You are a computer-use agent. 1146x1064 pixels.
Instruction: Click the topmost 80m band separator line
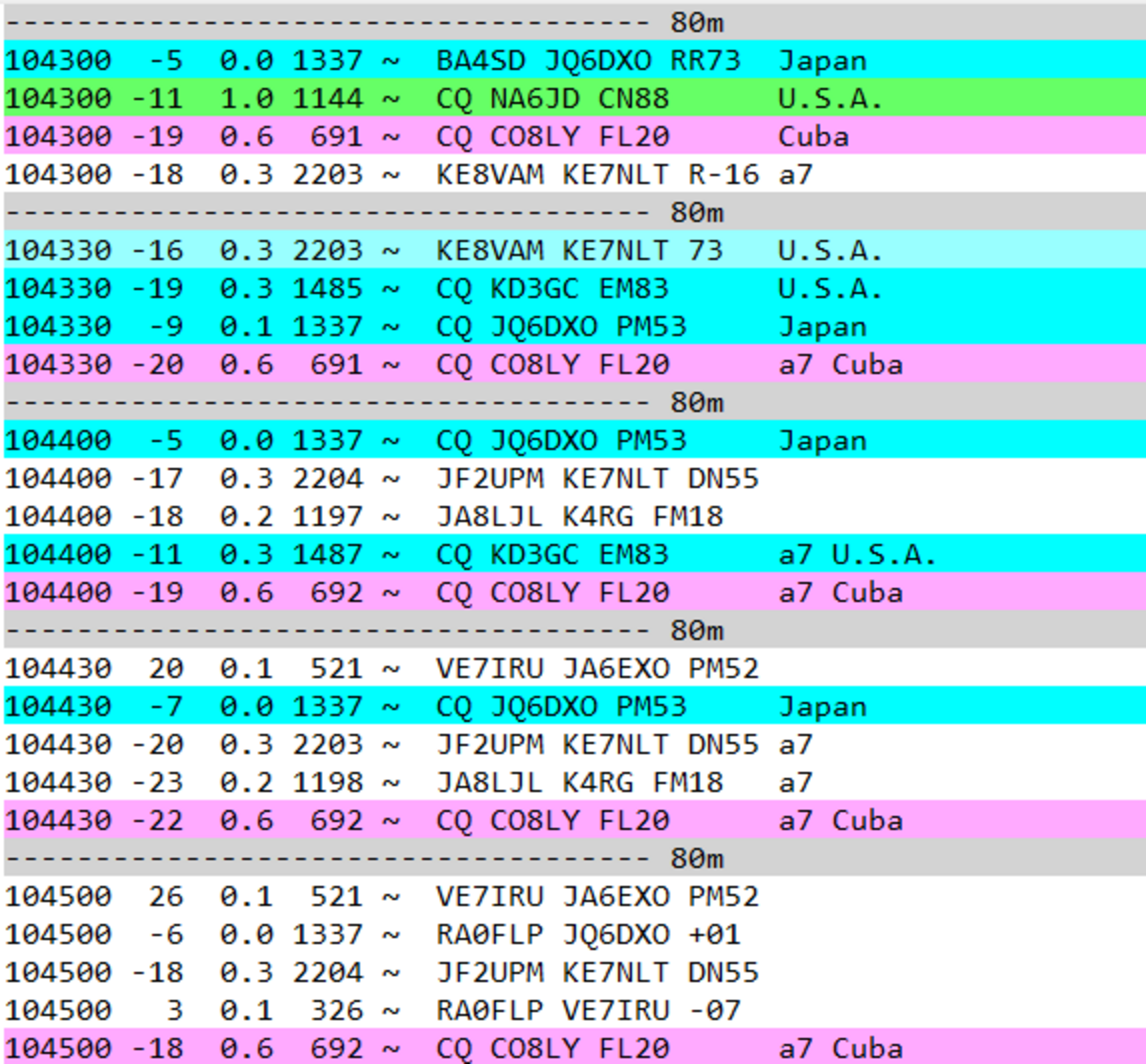[573, 14]
